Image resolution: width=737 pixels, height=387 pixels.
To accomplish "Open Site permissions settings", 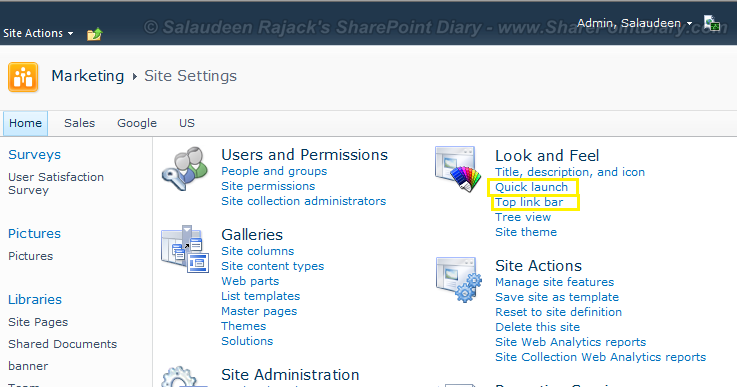I will 268,186.
